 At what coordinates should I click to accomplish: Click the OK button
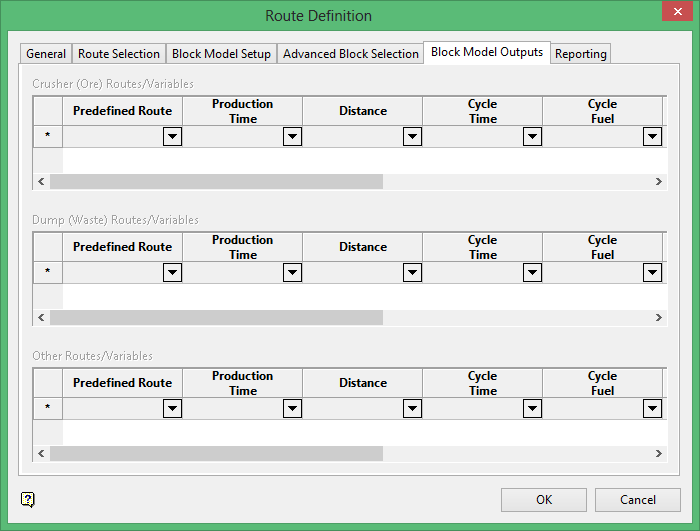544,499
